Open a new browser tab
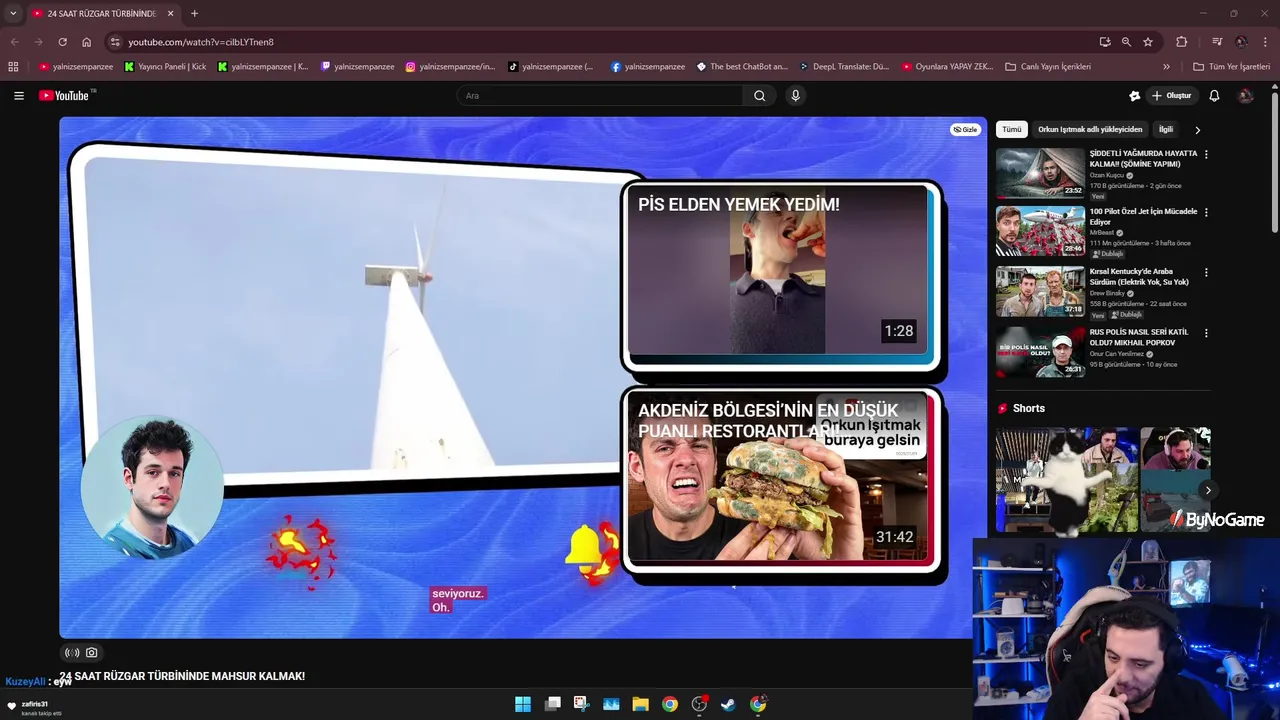 pyautogui.click(x=194, y=14)
